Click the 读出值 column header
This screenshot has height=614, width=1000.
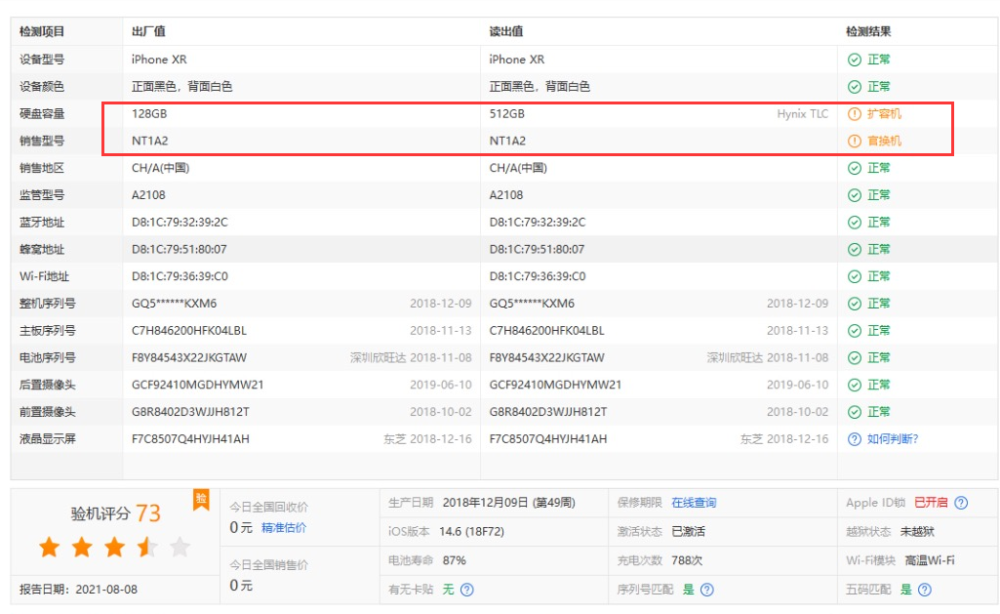pos(506,32)
